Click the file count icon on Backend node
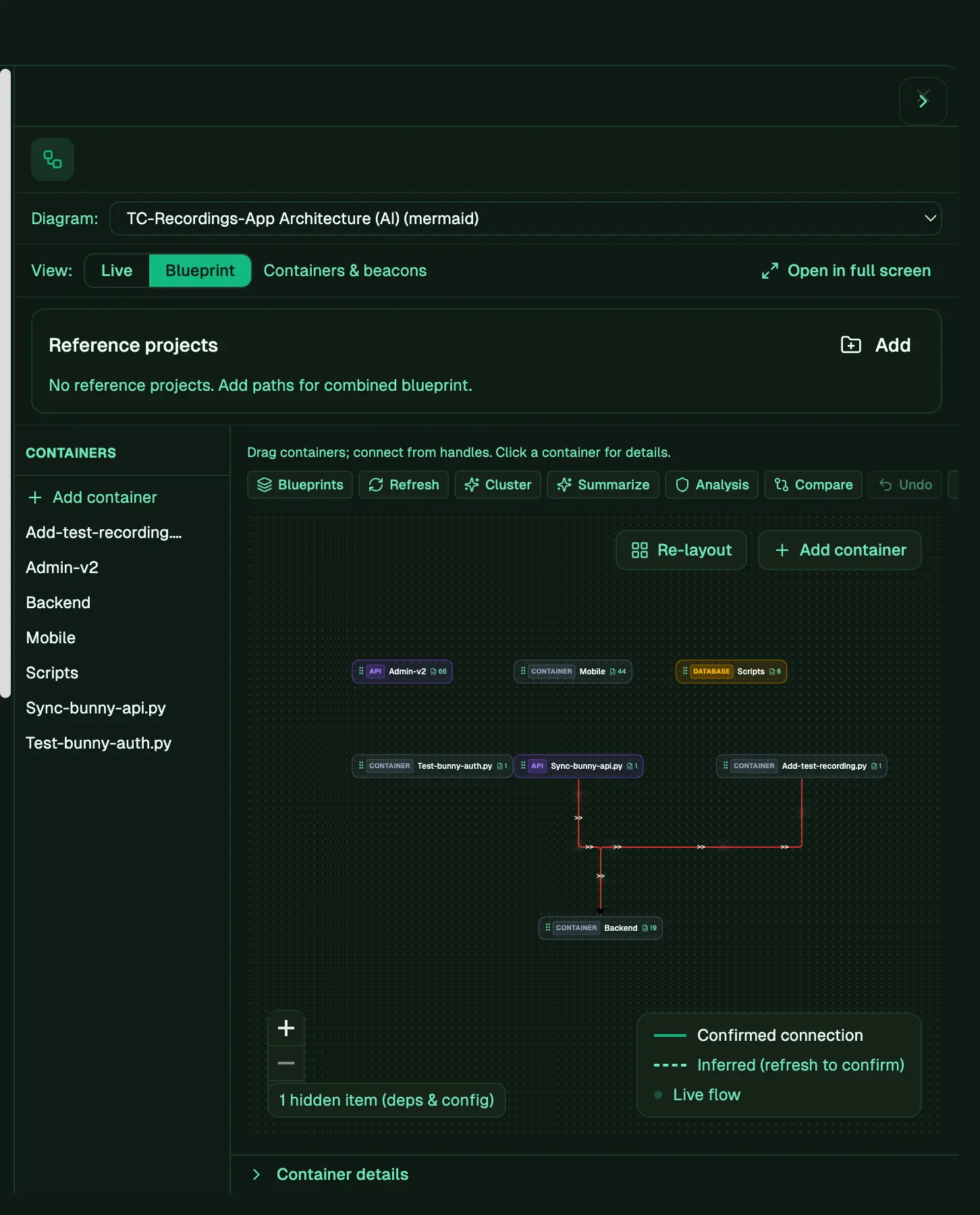 pos(645,928)
